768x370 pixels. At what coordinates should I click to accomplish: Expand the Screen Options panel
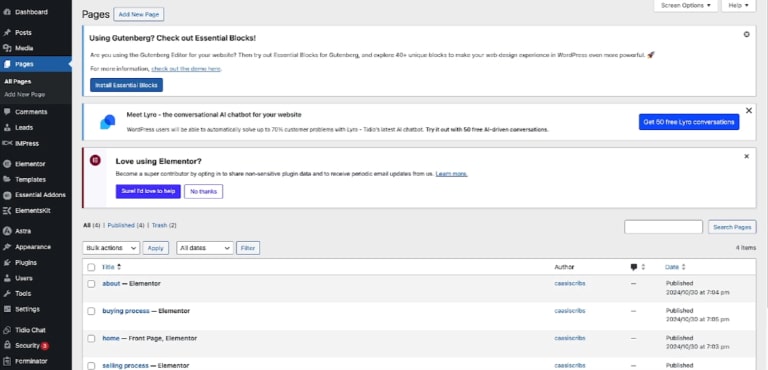pos(686,5)
